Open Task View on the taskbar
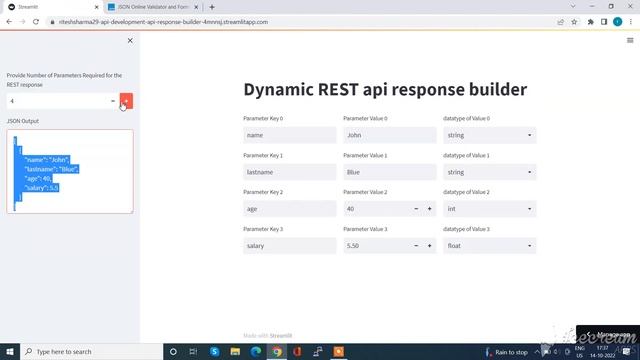The width and height of the screenshot is (640, 360). (x=193, y=351)
